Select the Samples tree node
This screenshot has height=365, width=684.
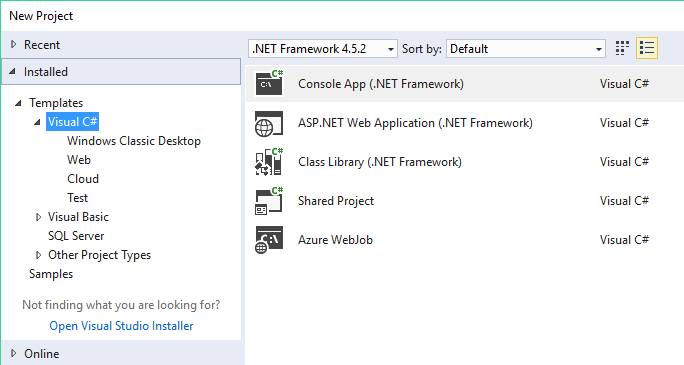(x=51, y=274)
